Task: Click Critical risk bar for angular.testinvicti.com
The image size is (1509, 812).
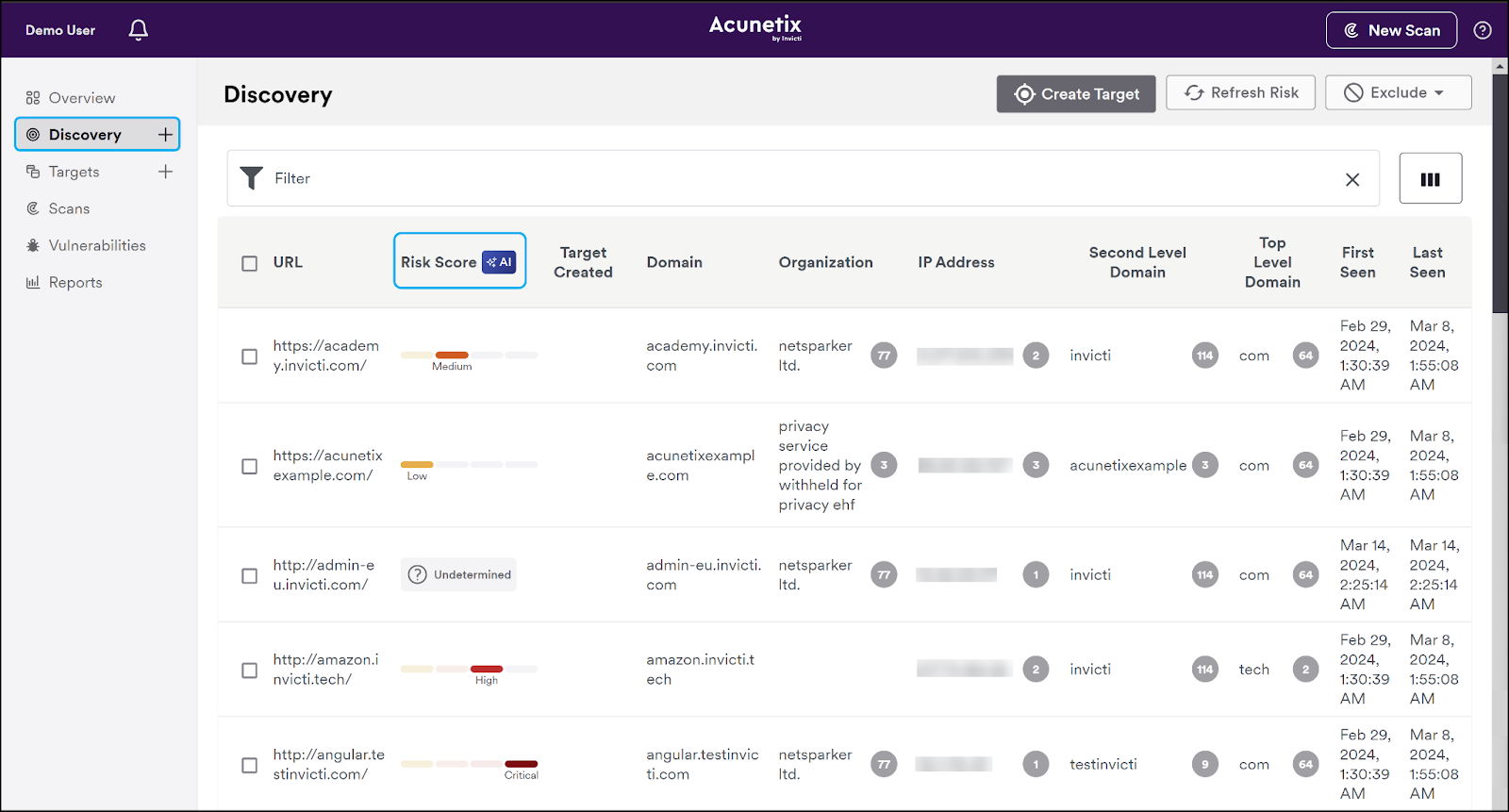Action: click(522, 764)
